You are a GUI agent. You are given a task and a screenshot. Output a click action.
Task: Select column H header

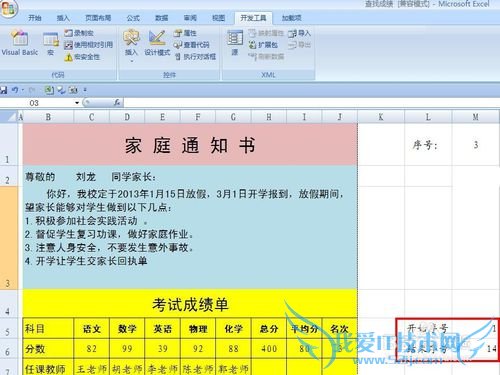269,117
